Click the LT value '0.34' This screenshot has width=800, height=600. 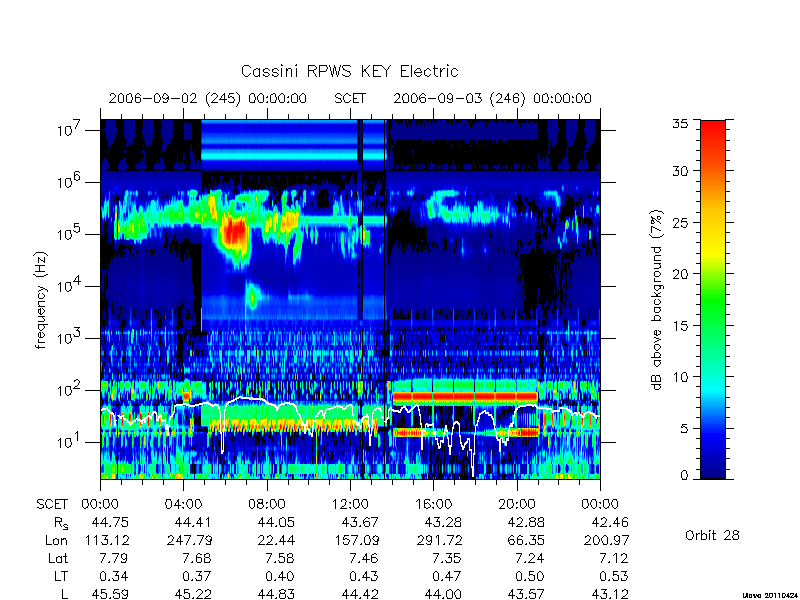coord(115,576)
